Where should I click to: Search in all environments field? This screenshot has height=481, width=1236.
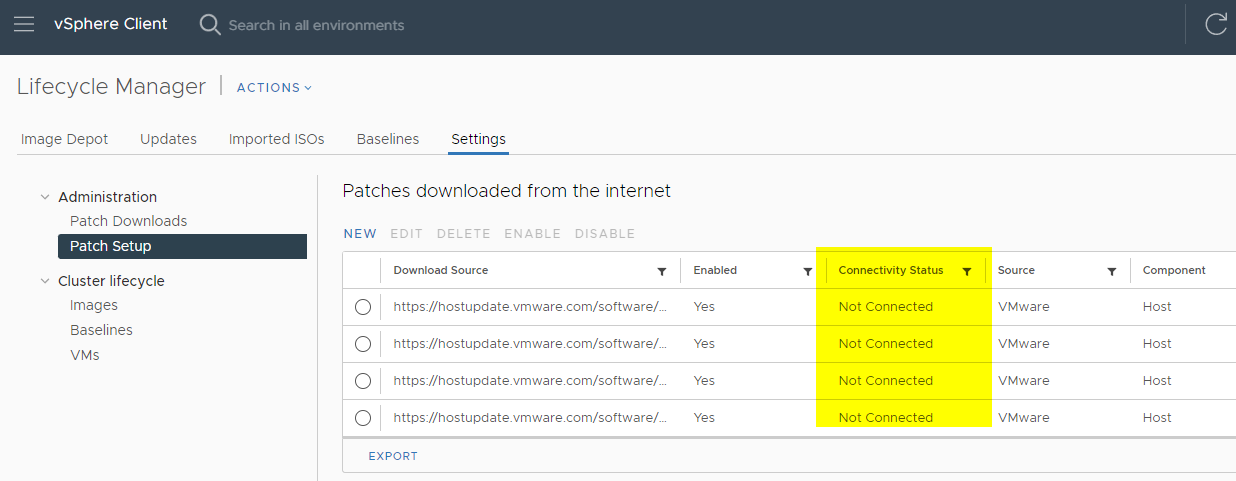[316, 25]
